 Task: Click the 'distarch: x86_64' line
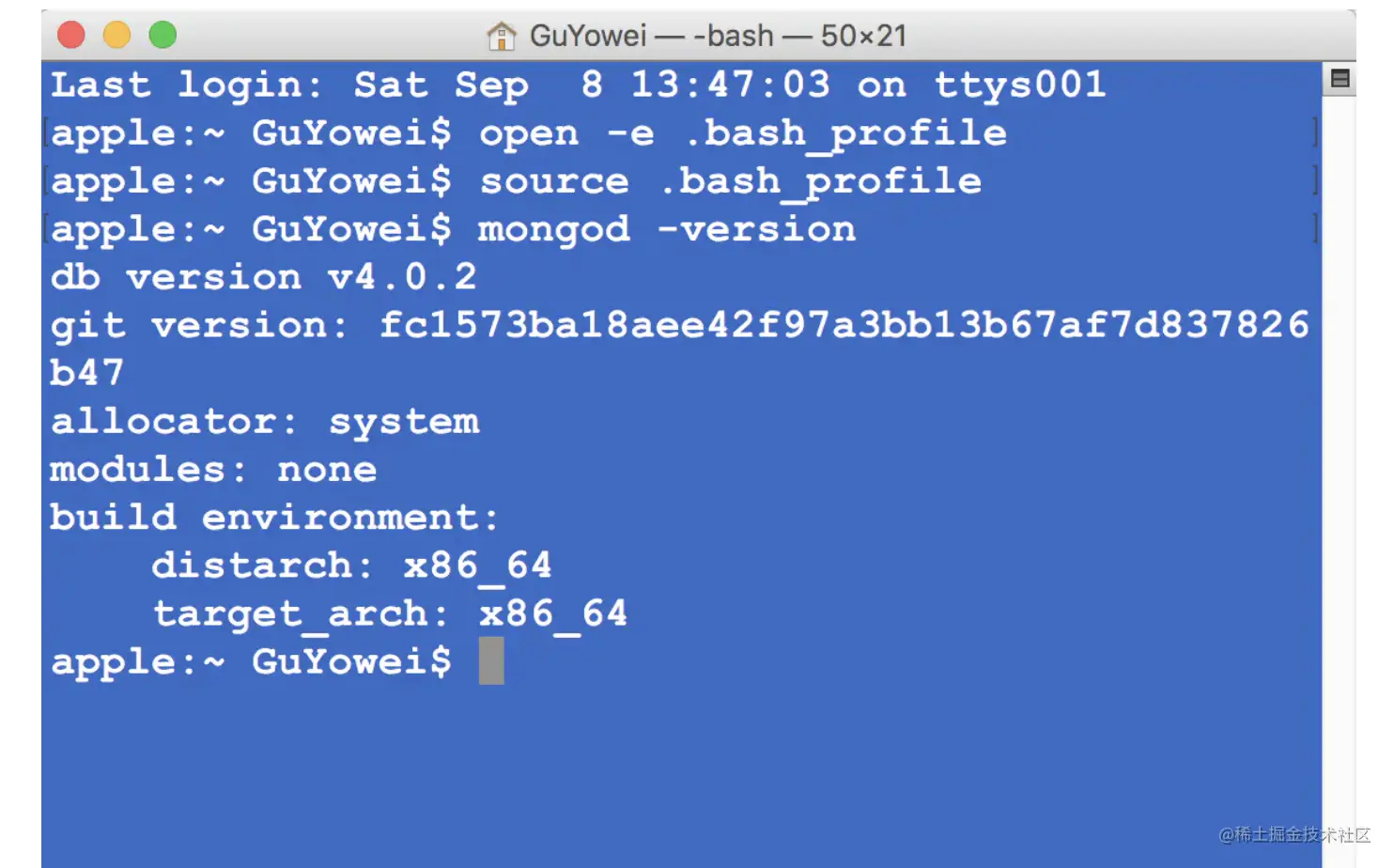pos(351,566)
